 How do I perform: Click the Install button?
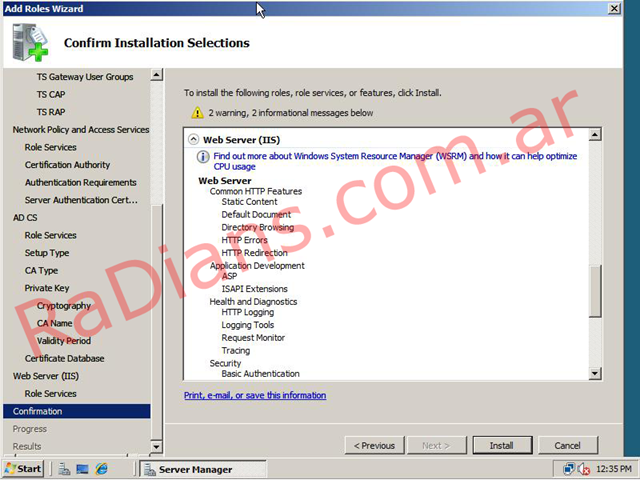pyautogui.click(x=501, y=445)
